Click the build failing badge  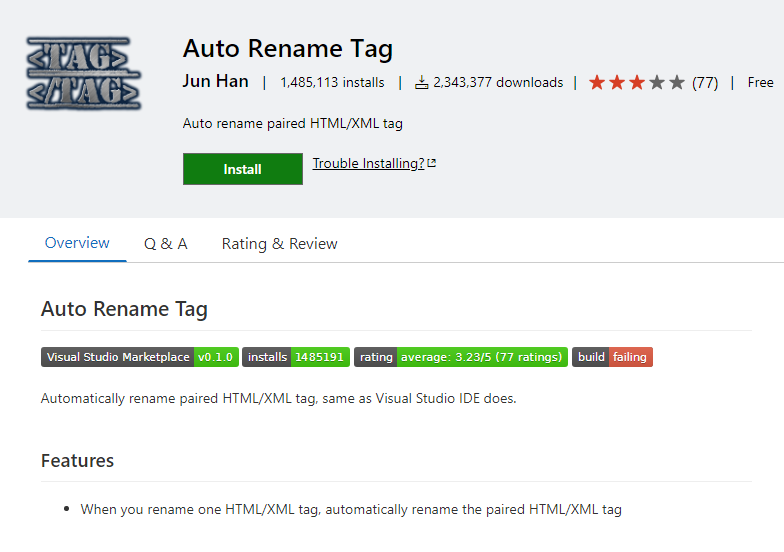click(612, 357)
